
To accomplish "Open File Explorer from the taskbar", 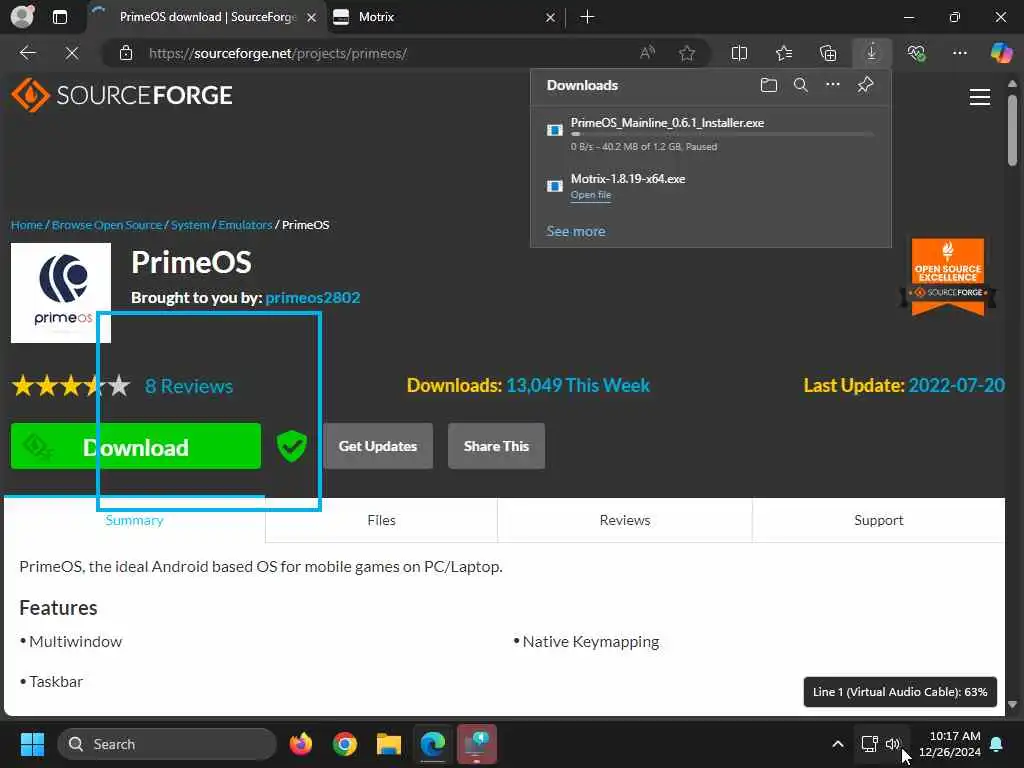I will (x=389, y=744).
